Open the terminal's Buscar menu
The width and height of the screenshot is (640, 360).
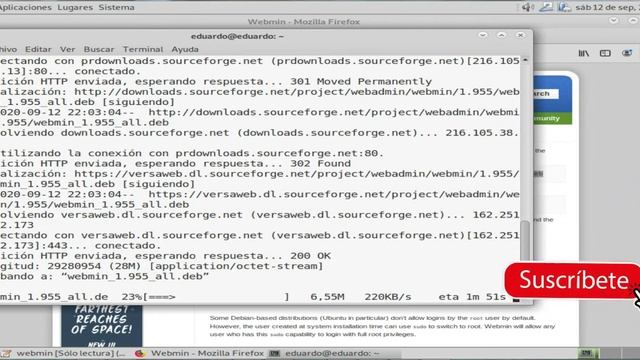(99, 49)
